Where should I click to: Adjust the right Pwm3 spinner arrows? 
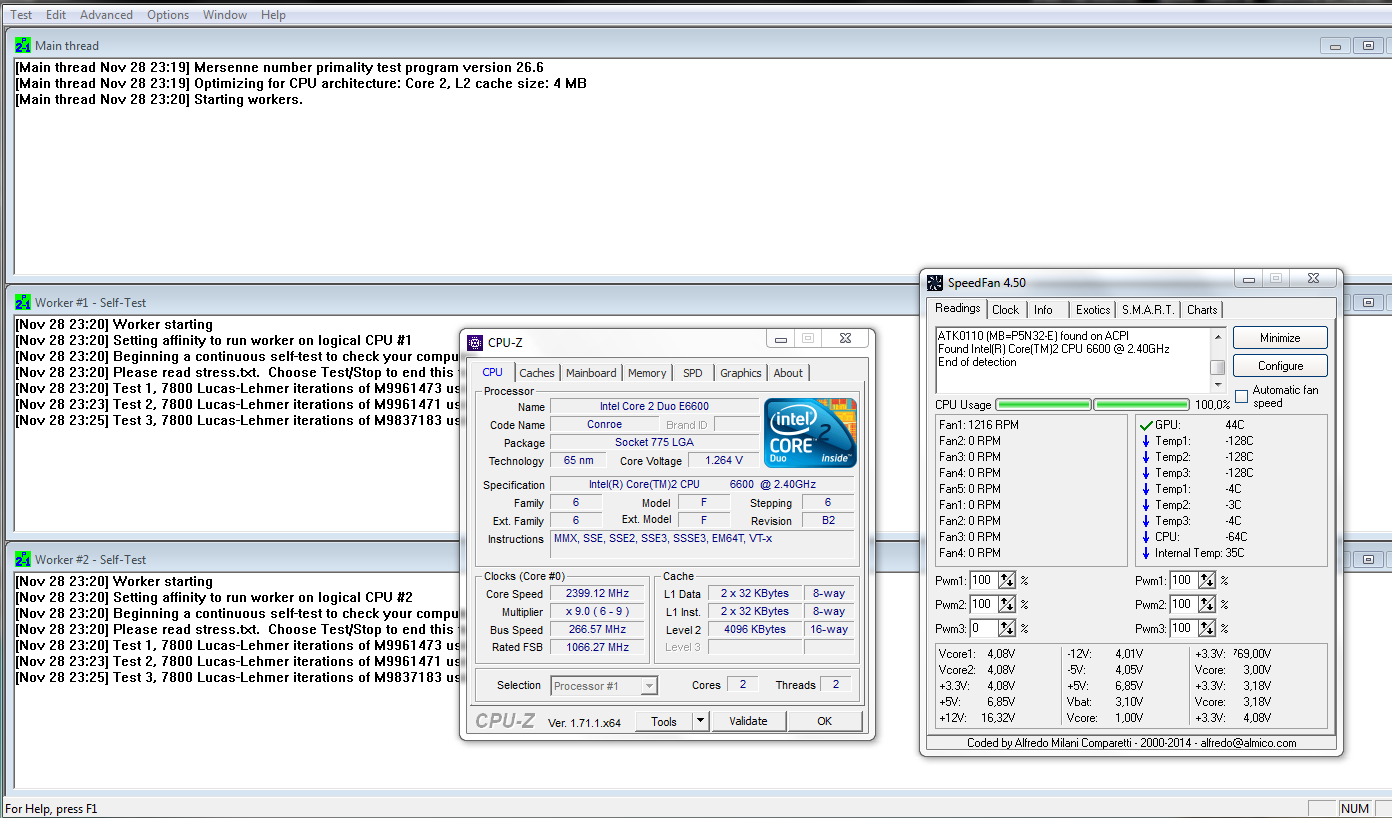(1207, 629)
